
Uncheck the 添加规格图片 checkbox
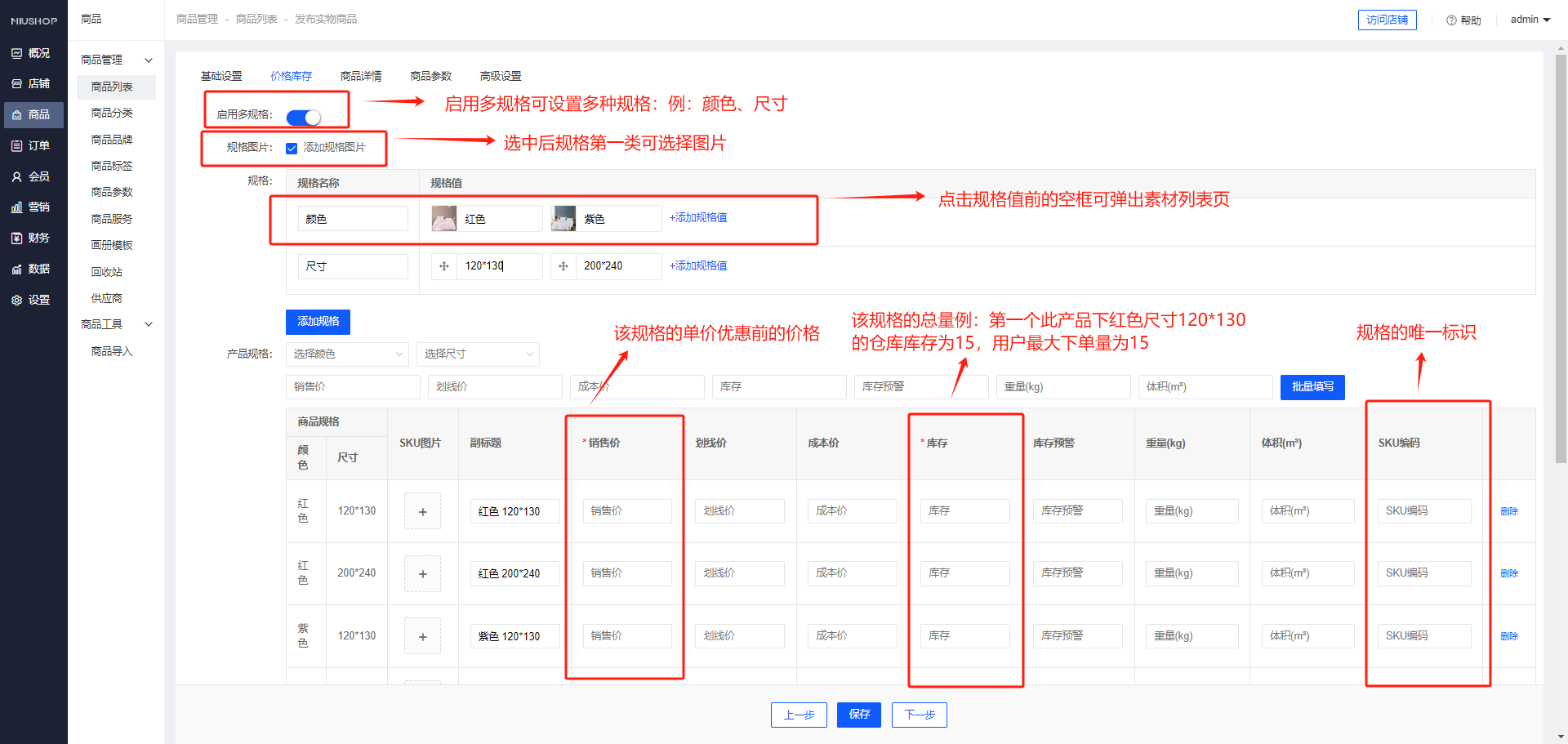point(292,149)
